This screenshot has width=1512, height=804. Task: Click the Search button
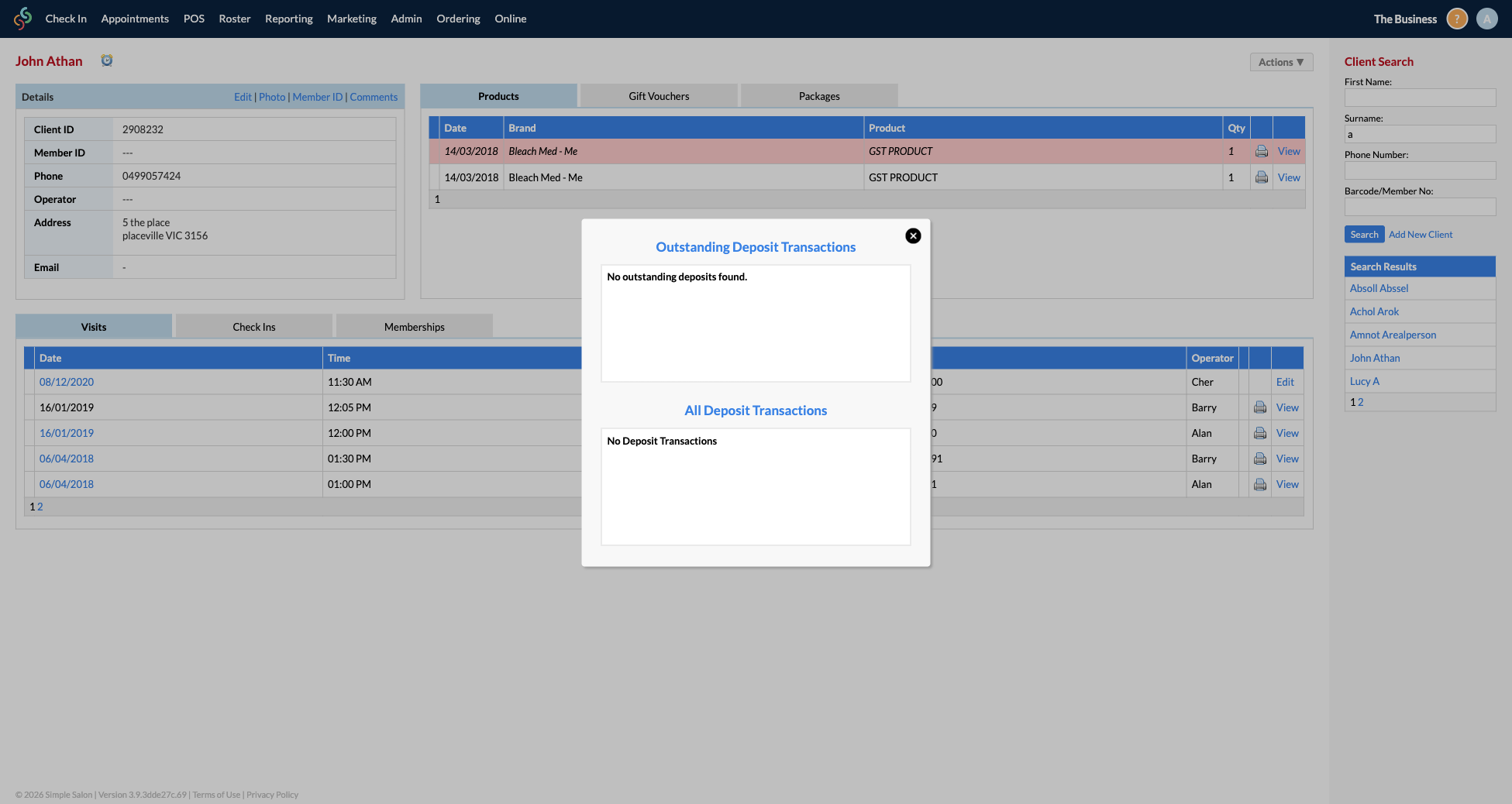1364,234
